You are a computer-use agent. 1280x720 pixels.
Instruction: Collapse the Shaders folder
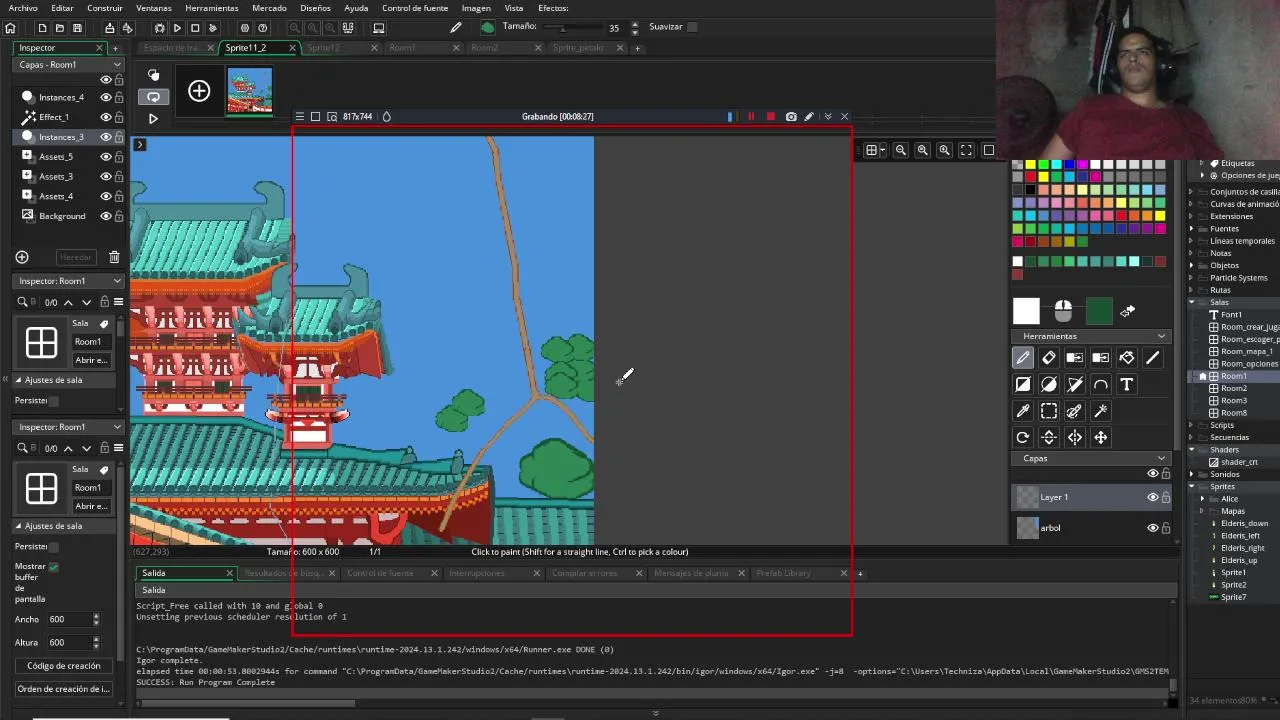coord(1192,450)
